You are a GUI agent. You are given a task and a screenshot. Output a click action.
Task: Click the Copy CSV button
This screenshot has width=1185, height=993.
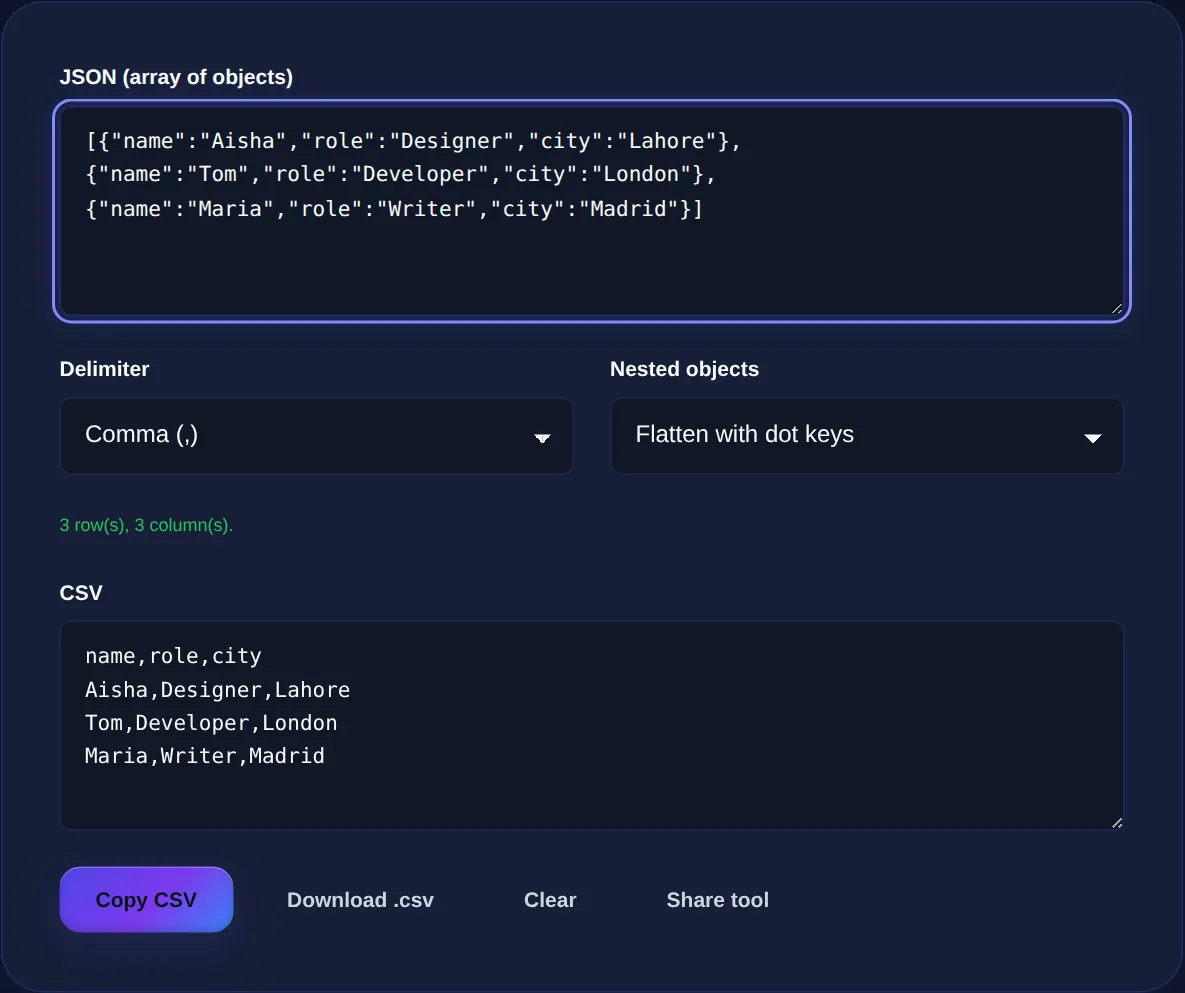(x=146, y=899)
